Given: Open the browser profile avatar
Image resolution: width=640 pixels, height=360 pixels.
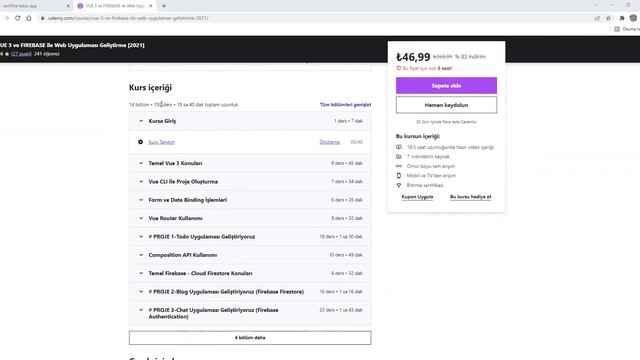Looking at the screenshot, I should click(x=633, y=18).
